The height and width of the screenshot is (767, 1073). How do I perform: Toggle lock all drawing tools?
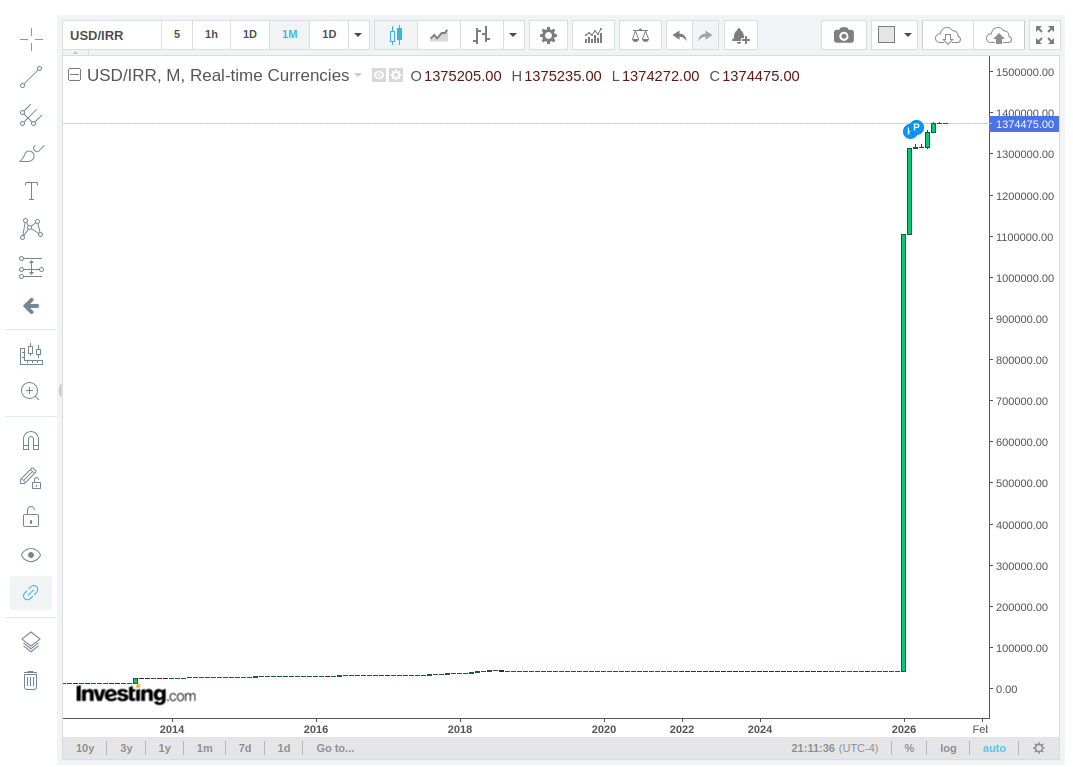pos(31,517)
